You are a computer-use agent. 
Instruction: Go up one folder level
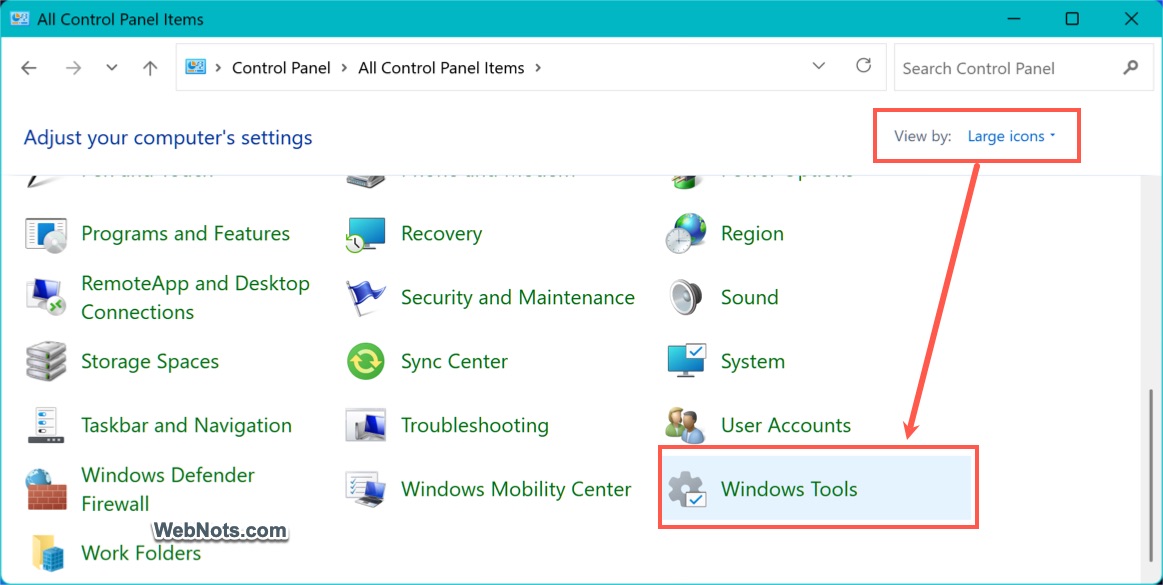coord(151,68)
